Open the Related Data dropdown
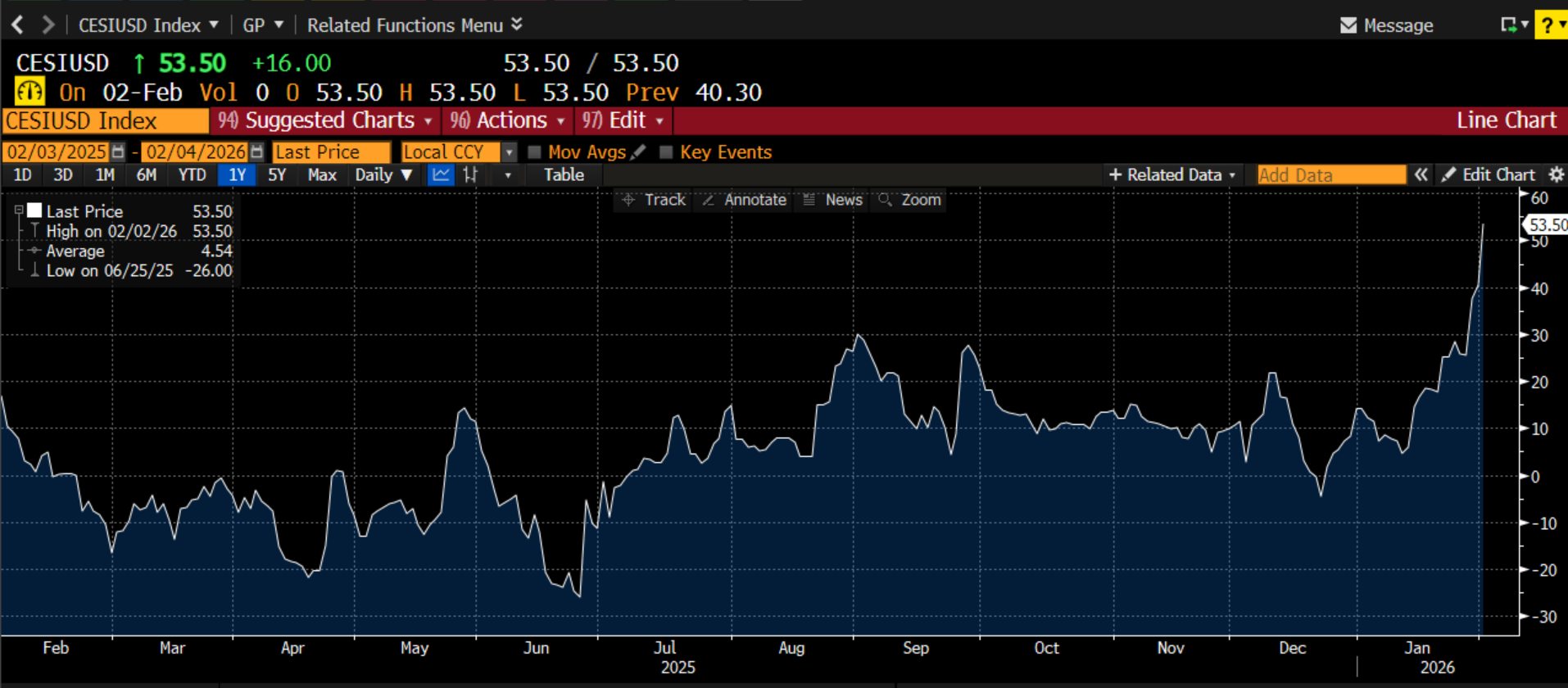This screenshot has width=1568, height=688. point(1172,174)
